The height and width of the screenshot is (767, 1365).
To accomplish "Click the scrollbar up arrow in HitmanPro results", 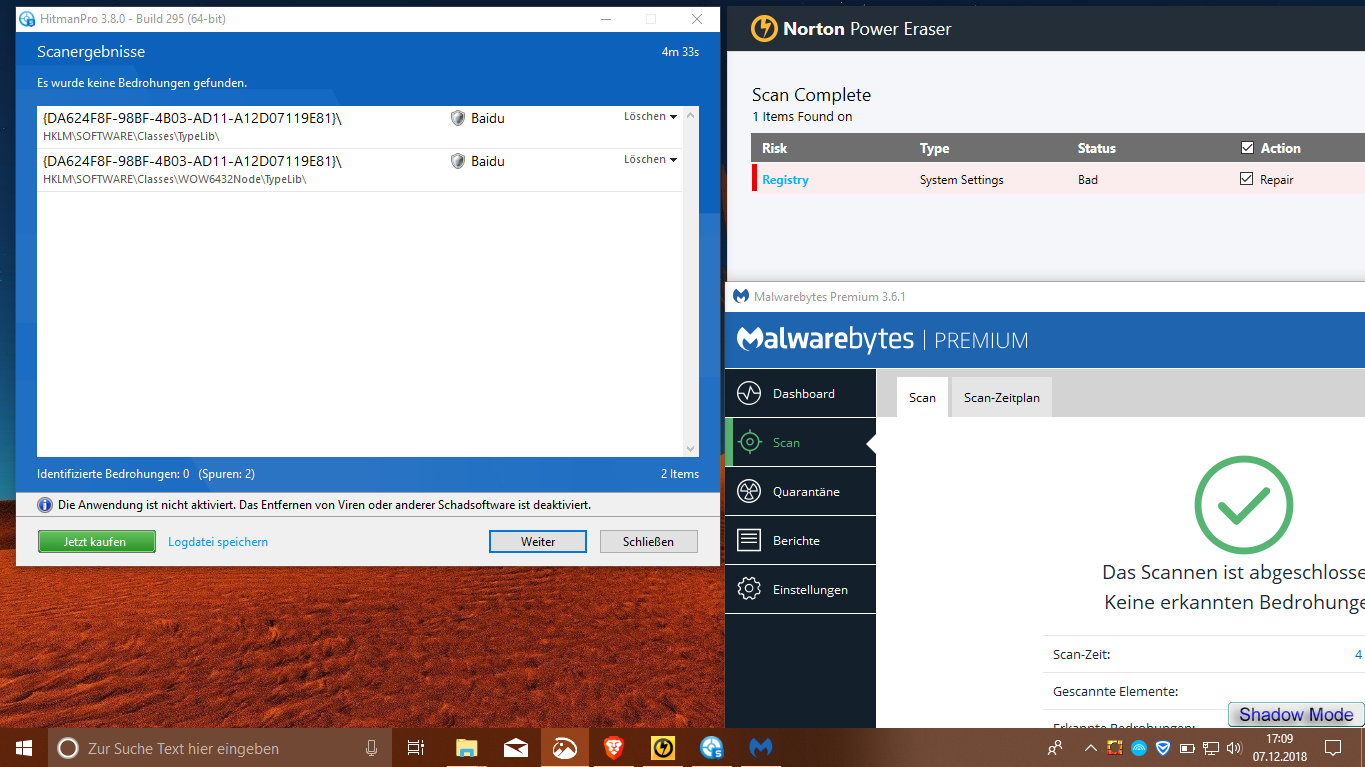I will pyautogui.click(x=690, y=116).
